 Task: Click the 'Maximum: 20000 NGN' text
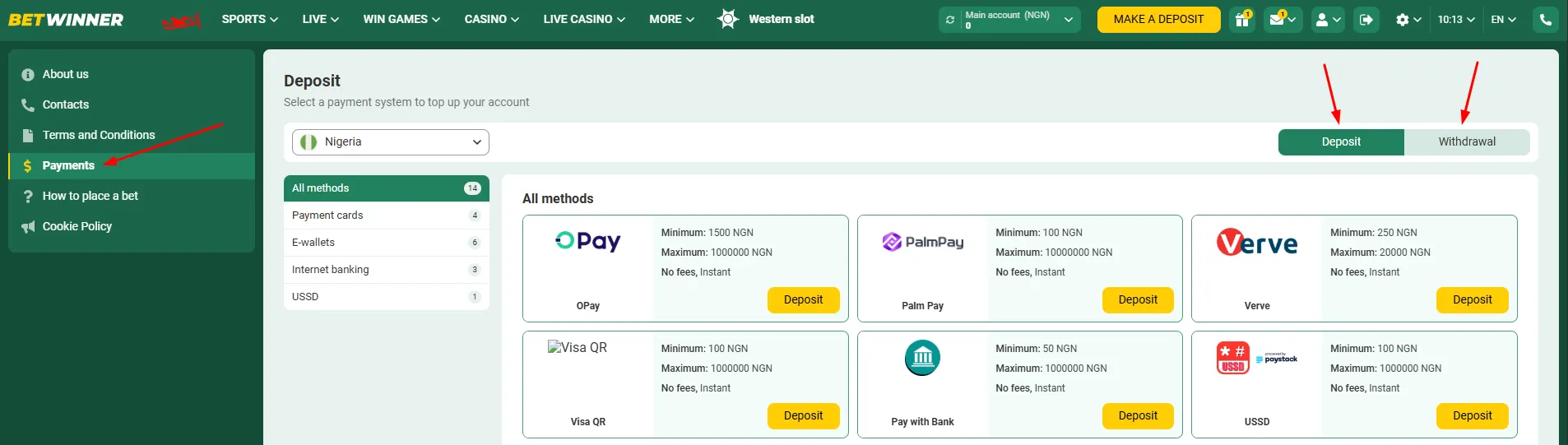(1380, 253)
